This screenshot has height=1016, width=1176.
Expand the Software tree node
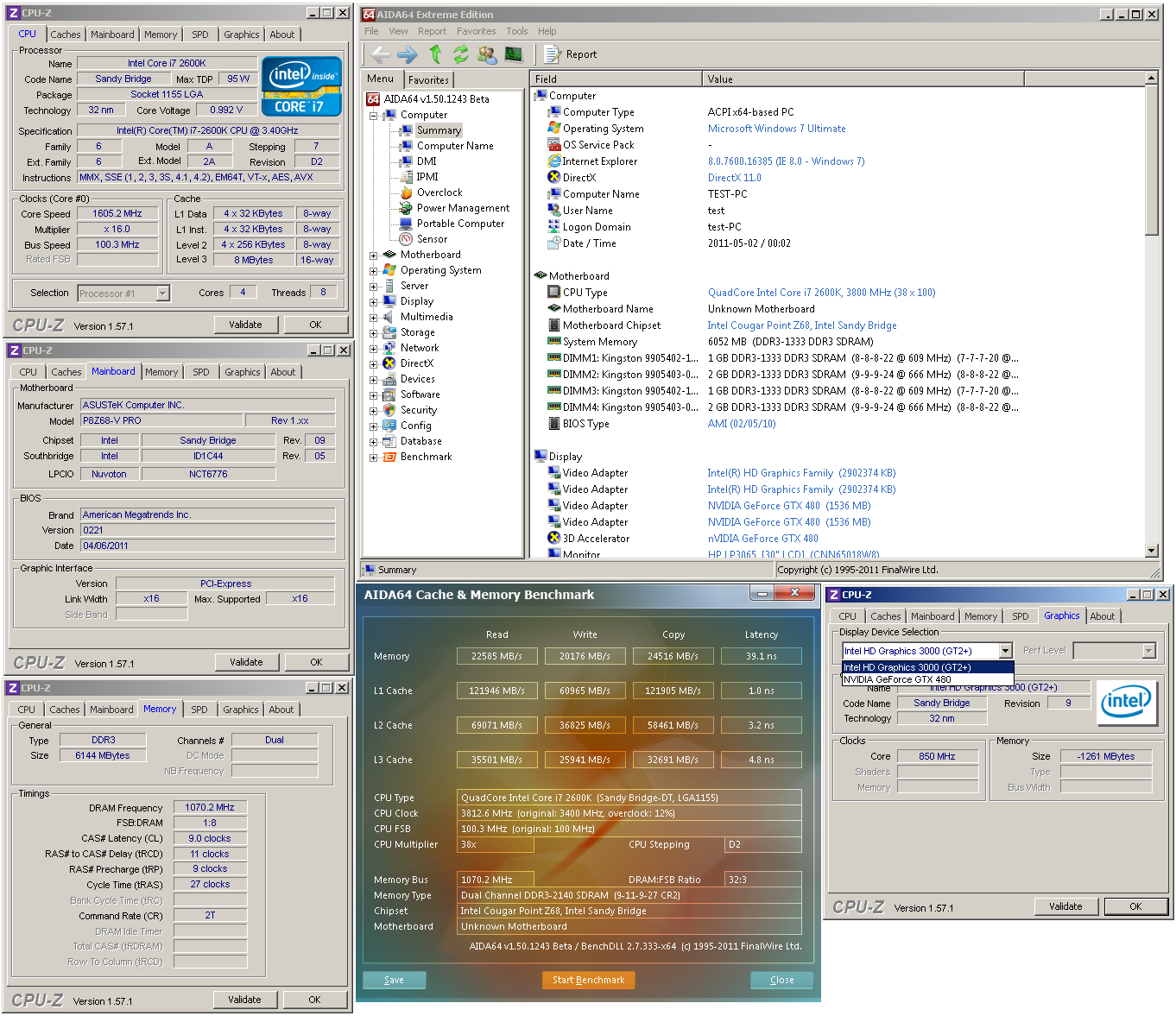pos(374,394)
